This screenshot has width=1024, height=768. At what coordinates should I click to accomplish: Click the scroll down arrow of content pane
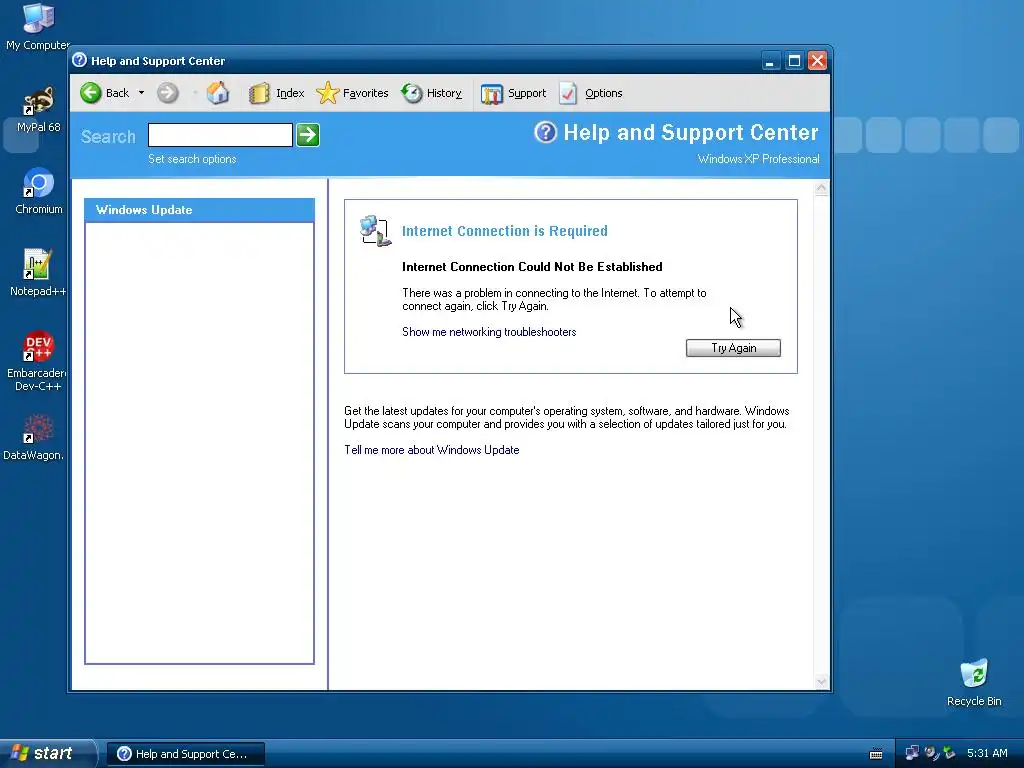(x=821, y=682)
